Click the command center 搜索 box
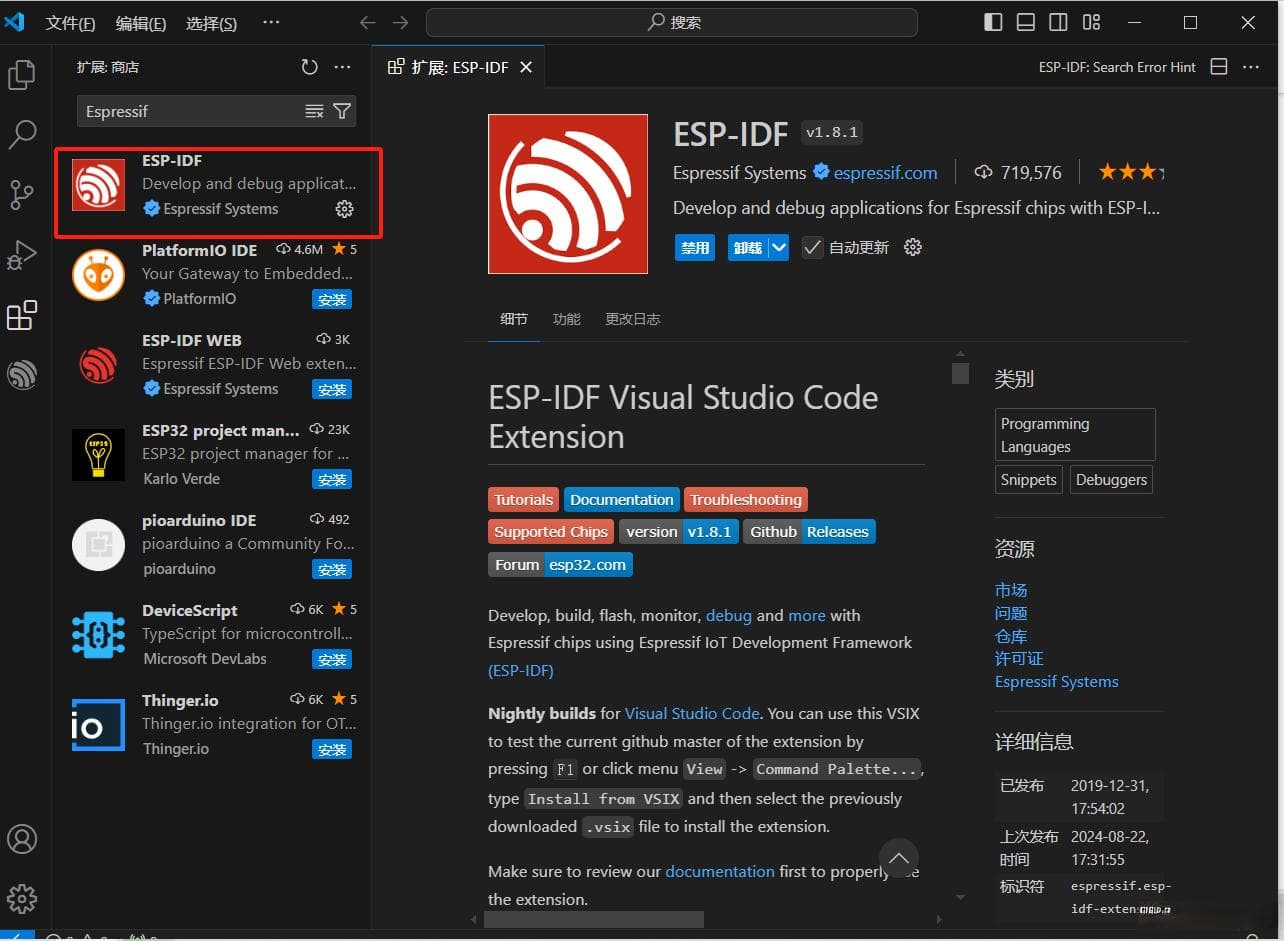The width and height of the screenshot is (1284, 941). tap(672, 22)
